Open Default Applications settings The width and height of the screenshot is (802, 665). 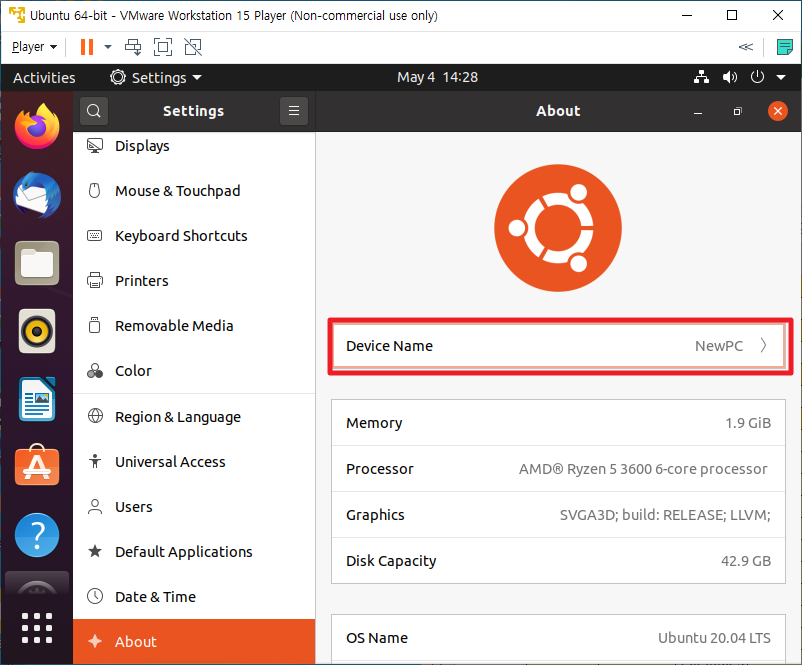tap(194, 552)
